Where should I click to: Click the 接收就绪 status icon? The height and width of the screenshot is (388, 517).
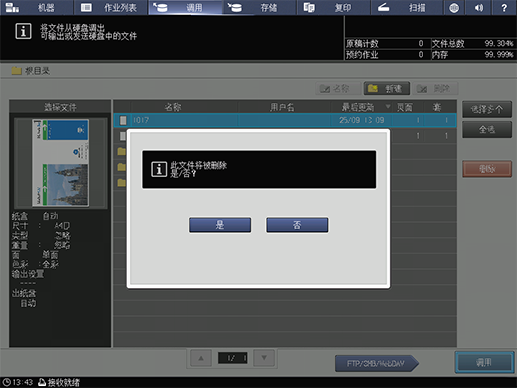[42, 382]
